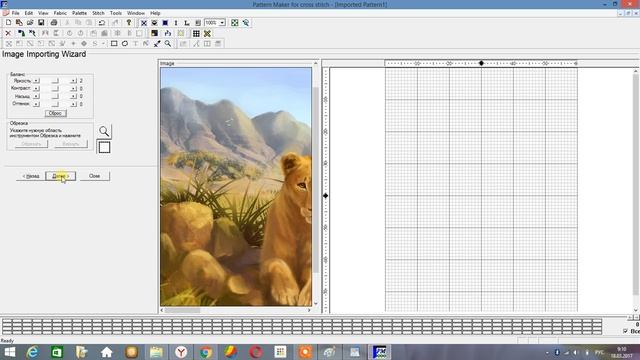Open Yandex browser from the taskbar

pos(181,352)
